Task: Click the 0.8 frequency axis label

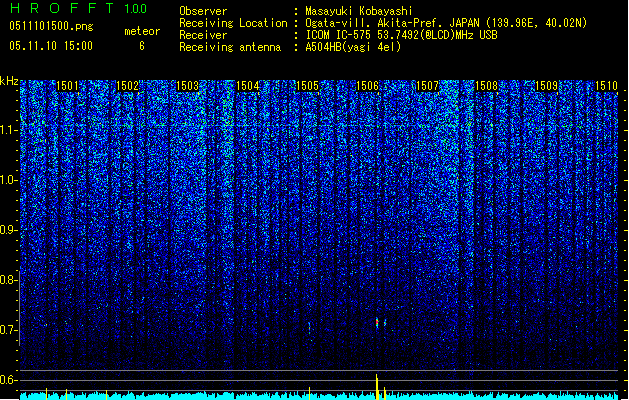Action: (9, 280)
